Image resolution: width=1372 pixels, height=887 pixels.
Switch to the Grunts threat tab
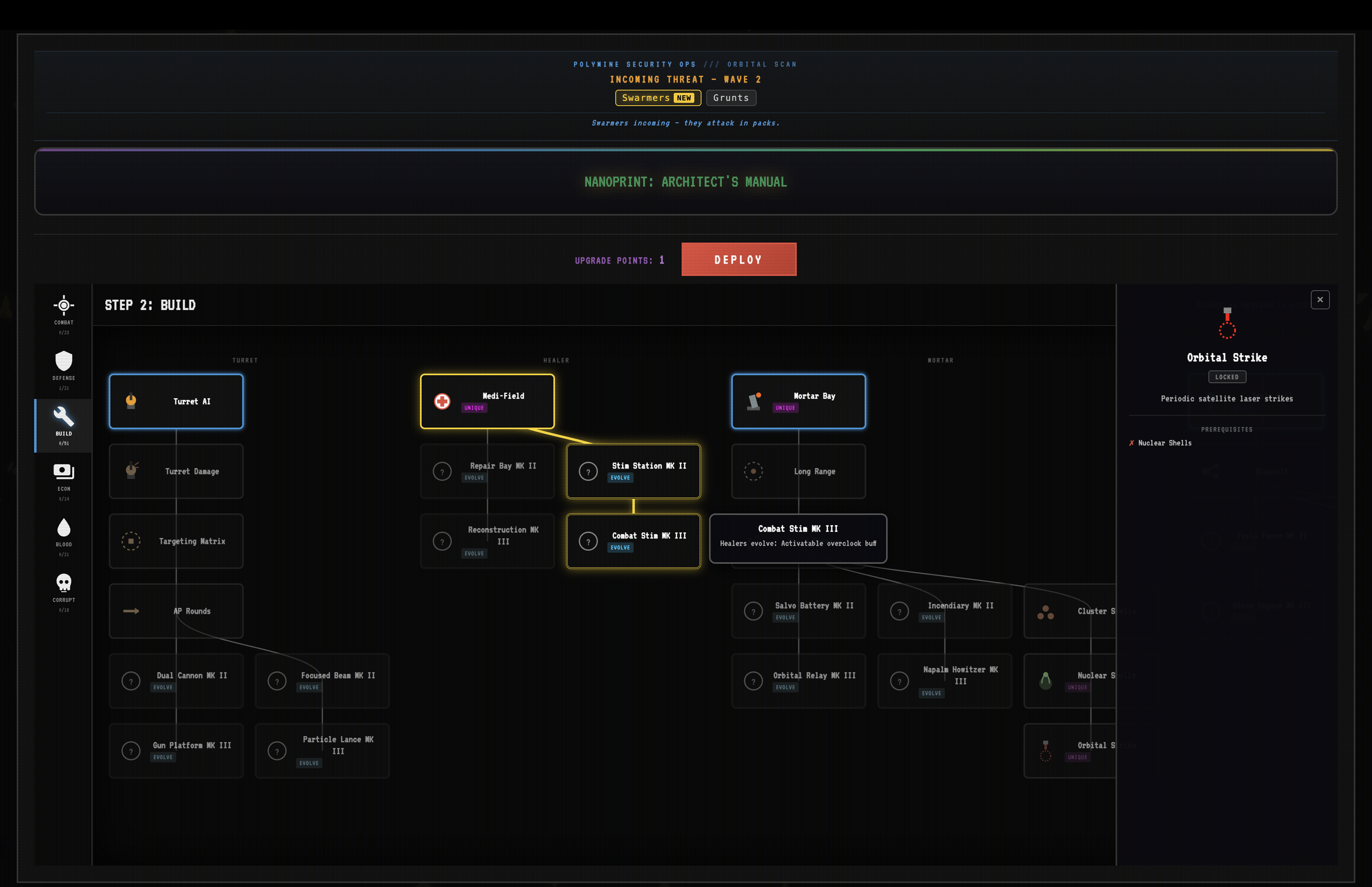pos(730,97)
